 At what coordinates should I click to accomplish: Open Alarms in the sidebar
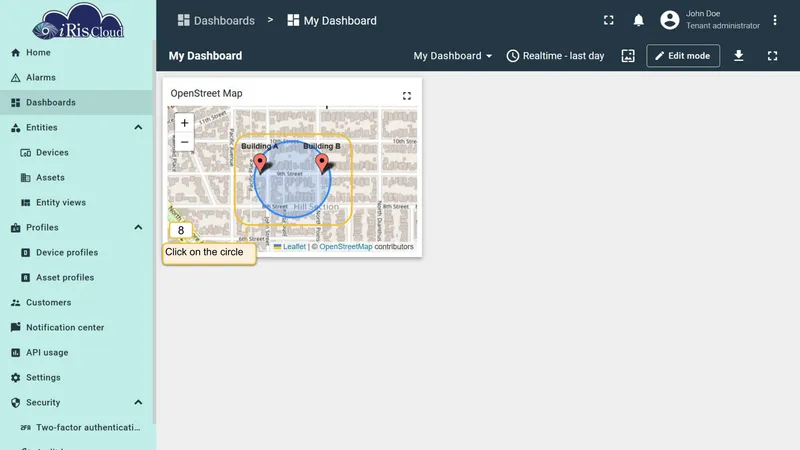[77, 78]
